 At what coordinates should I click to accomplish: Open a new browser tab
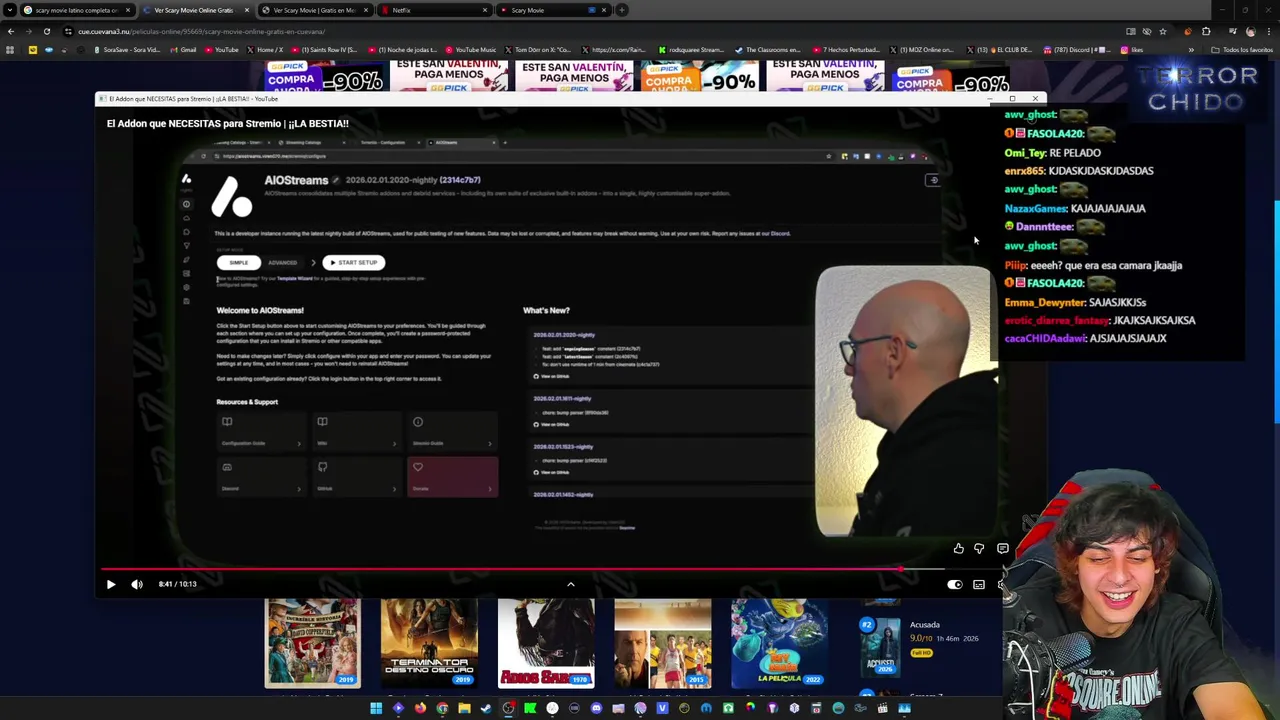click(x=622, y=10)
